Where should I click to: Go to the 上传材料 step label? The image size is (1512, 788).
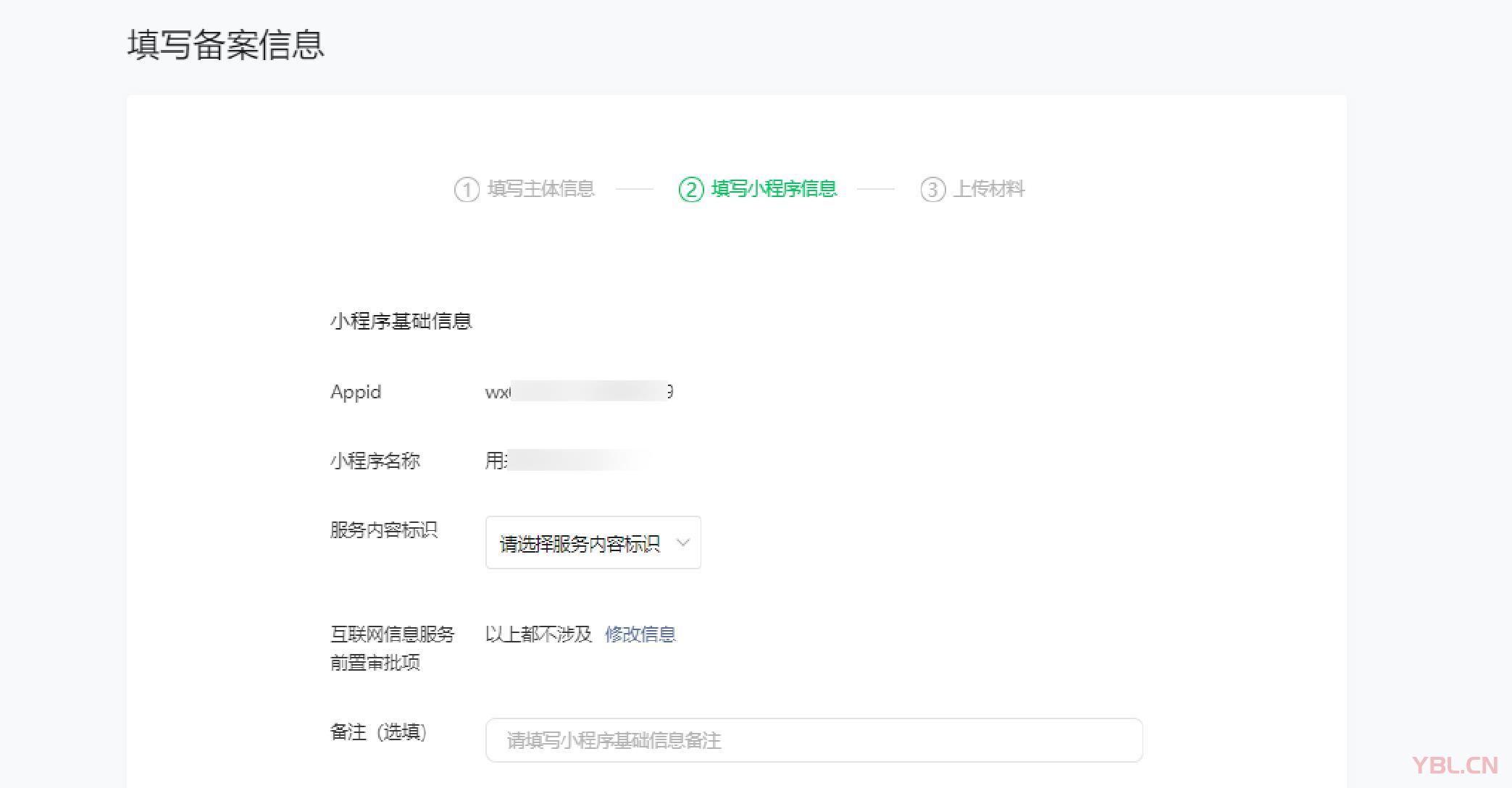point(988,189)
